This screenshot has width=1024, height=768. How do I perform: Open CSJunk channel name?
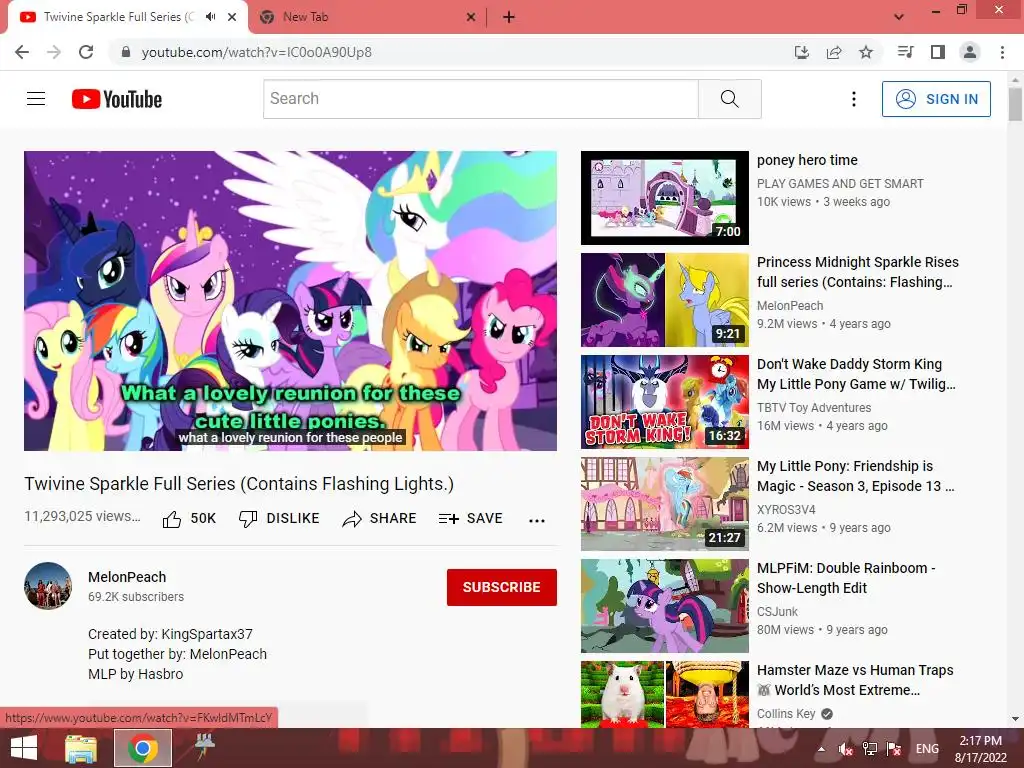[777, 611]
